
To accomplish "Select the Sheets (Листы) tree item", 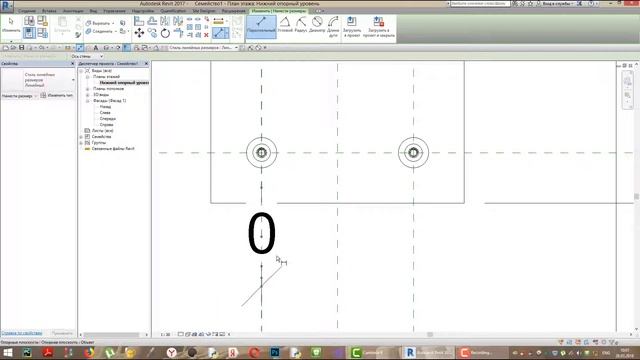I will pyautogui.click(x=102, y=131).
